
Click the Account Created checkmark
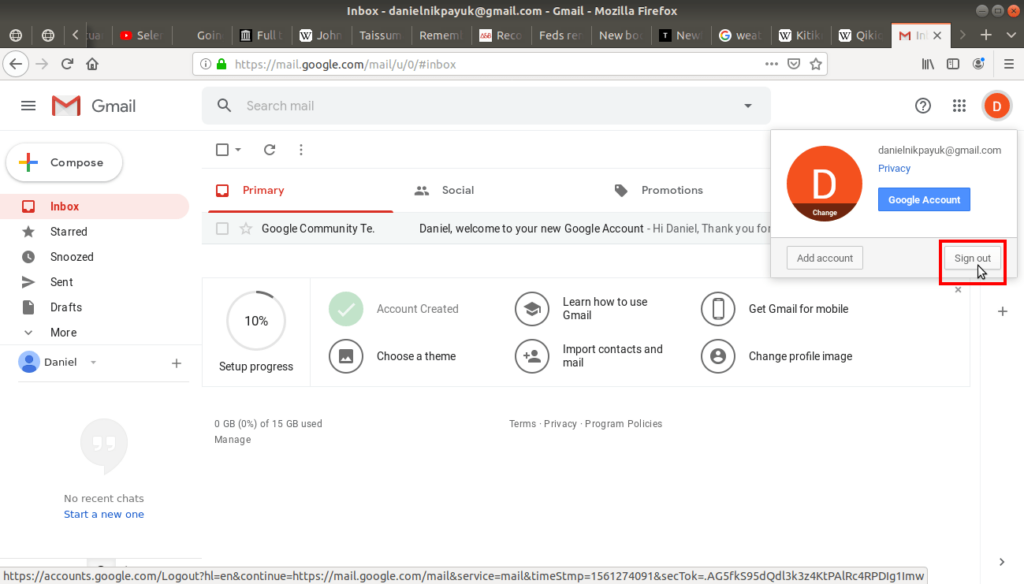click(345, 309)
